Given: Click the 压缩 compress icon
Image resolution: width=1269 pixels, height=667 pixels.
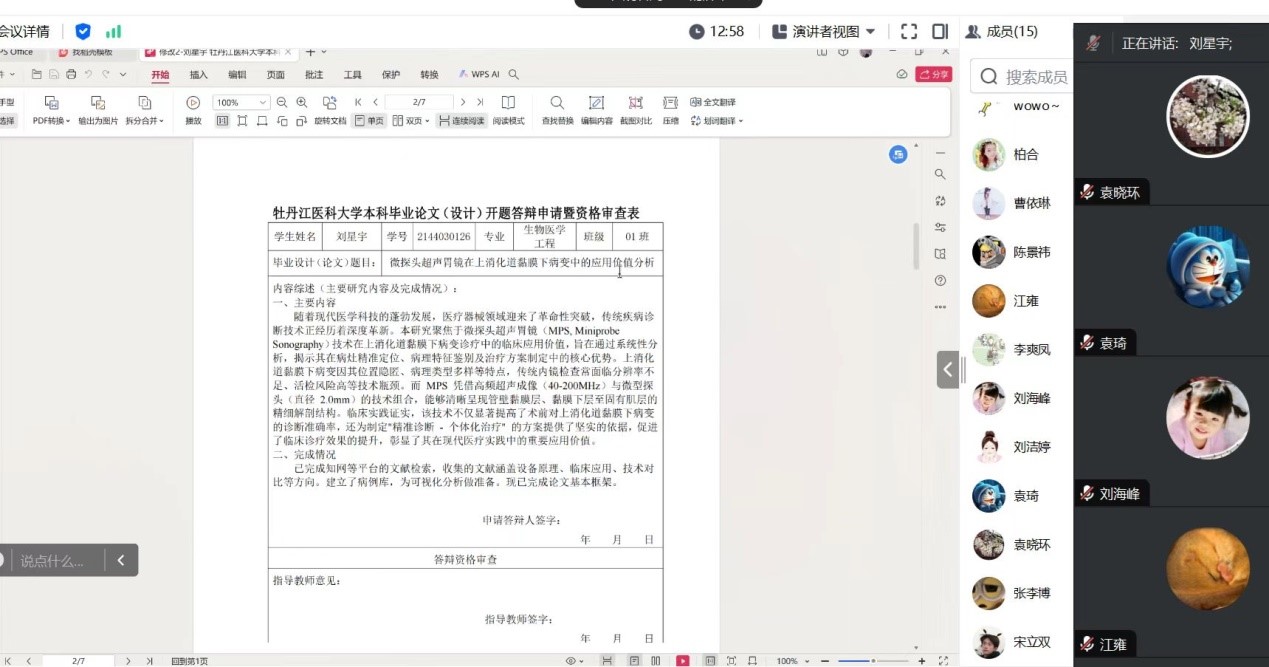Looking at the screenshot, I should pyautogui.click(x=670, y=103).
